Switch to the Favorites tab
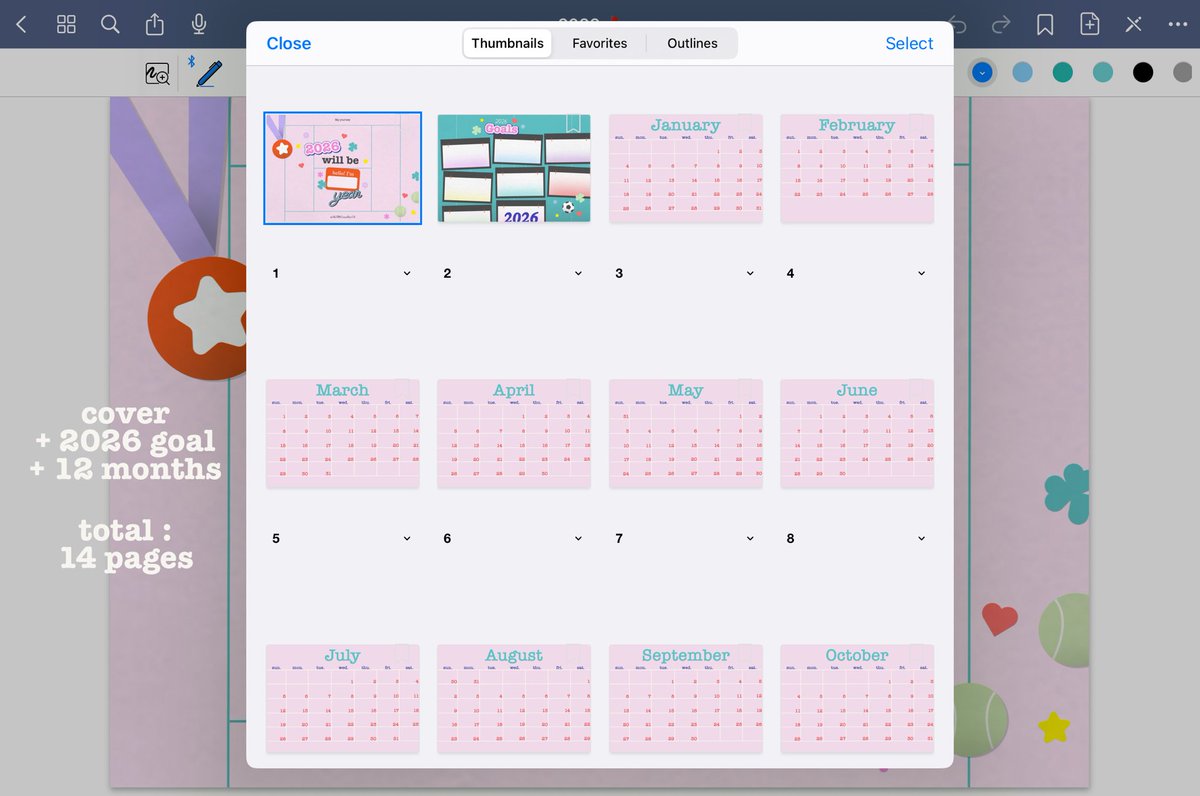 (600, 43)
